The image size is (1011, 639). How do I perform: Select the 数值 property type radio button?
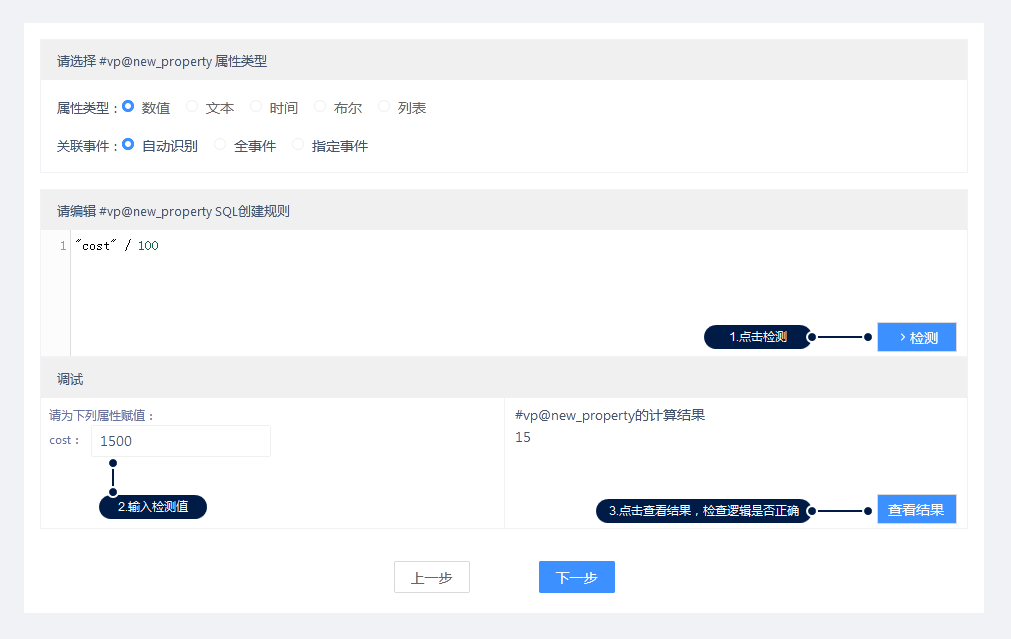pos(128,107)
